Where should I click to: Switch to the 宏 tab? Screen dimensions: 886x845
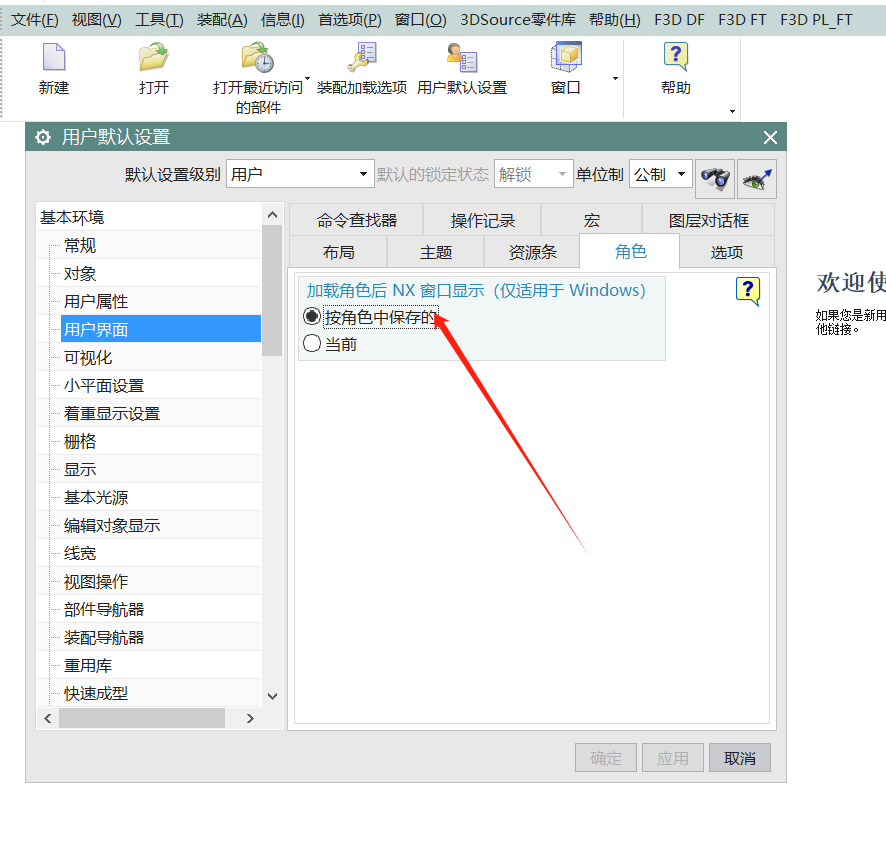592,220
